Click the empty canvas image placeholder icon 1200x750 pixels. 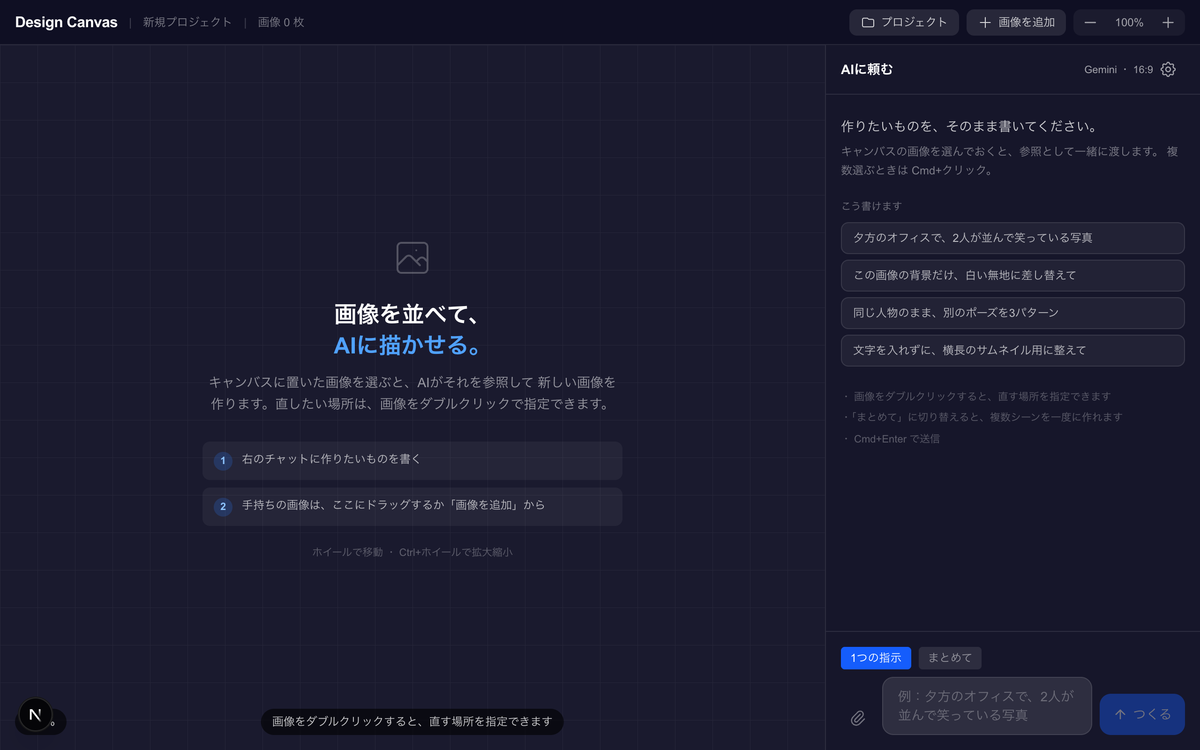pyautogui.click(x=412, y=257)
